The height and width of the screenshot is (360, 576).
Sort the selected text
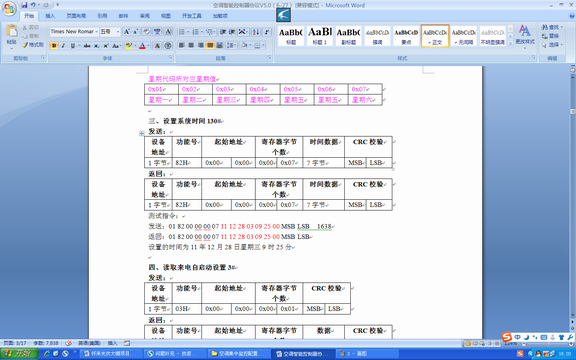pos(256,32)
